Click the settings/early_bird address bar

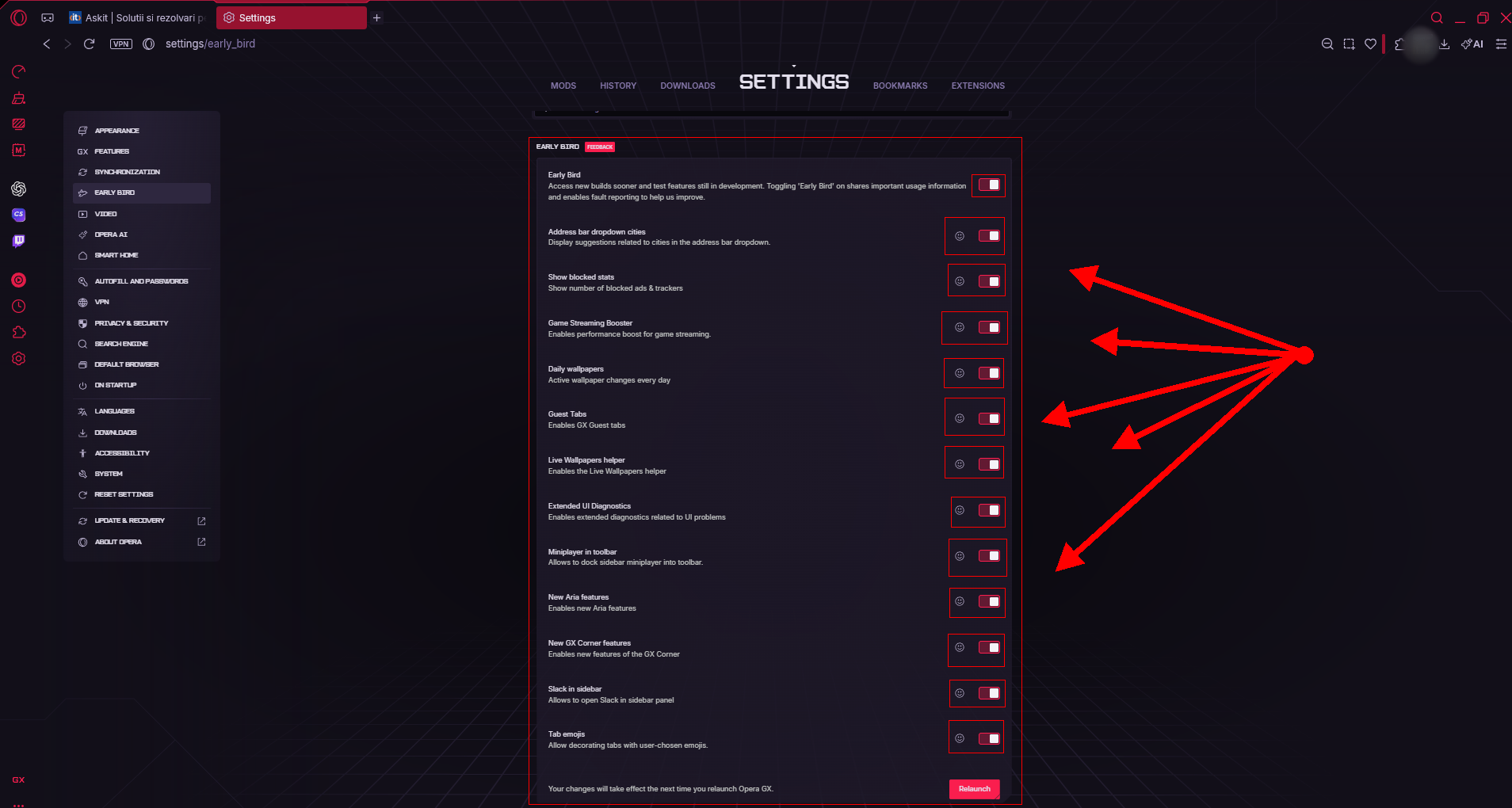click(x=210, y=44)
